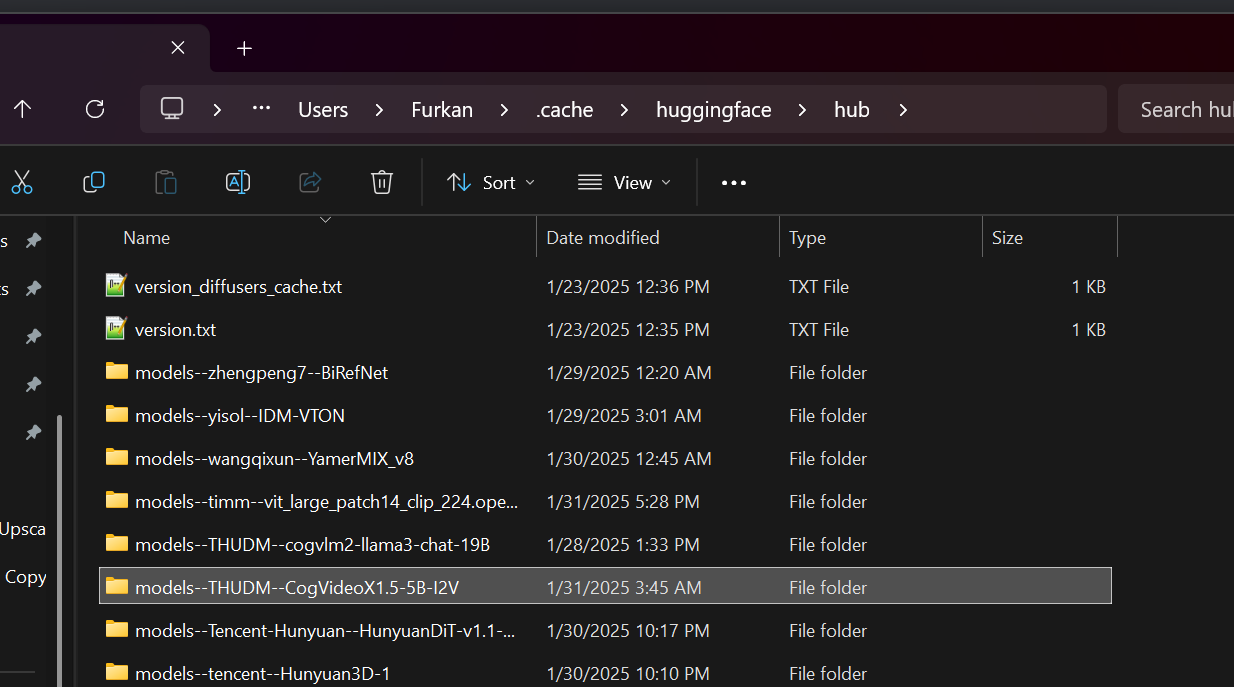Go up one folder level
The image size is (1234, 687).
22,109
